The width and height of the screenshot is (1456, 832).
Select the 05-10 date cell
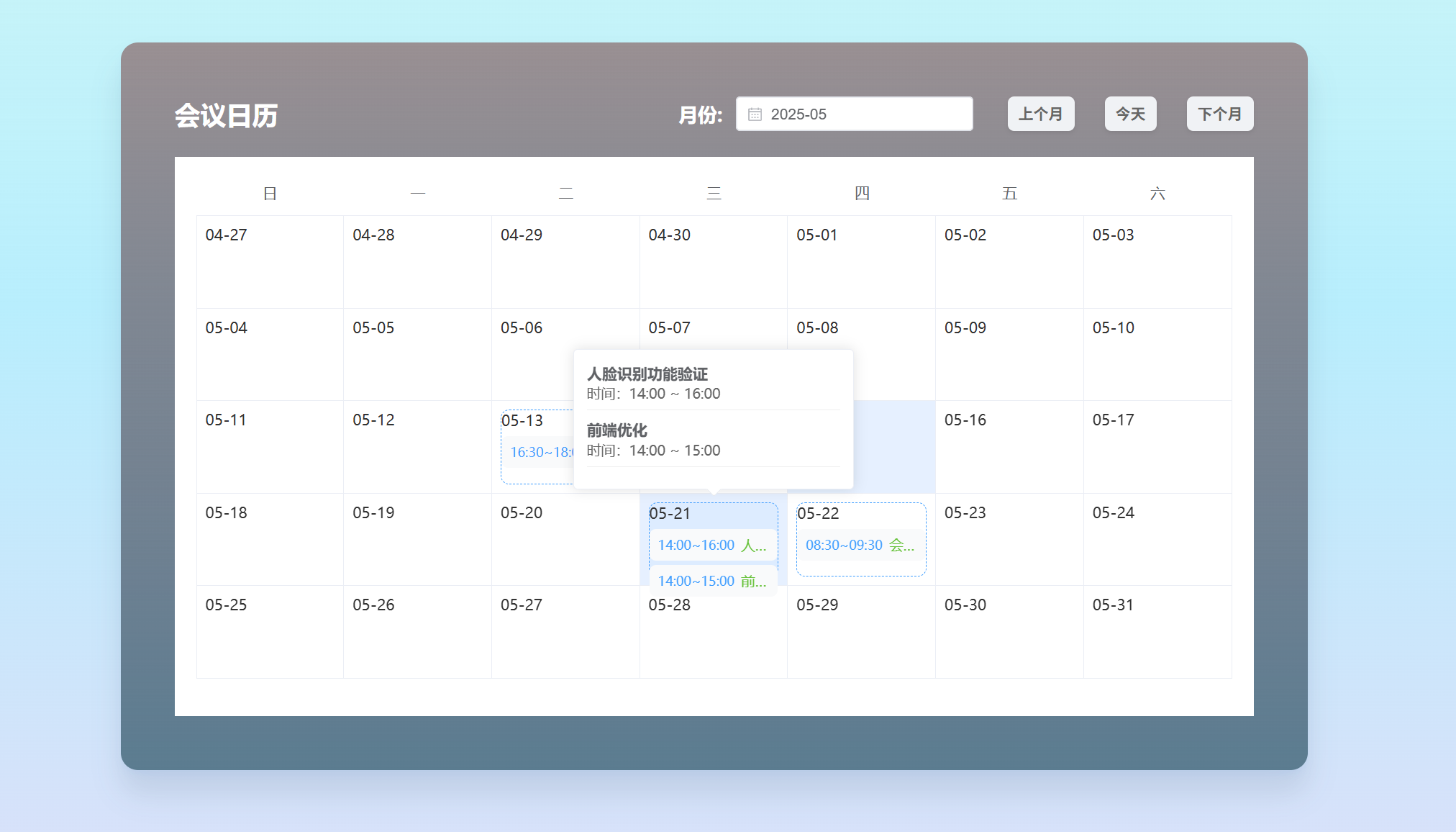(x=1157, y=355)
